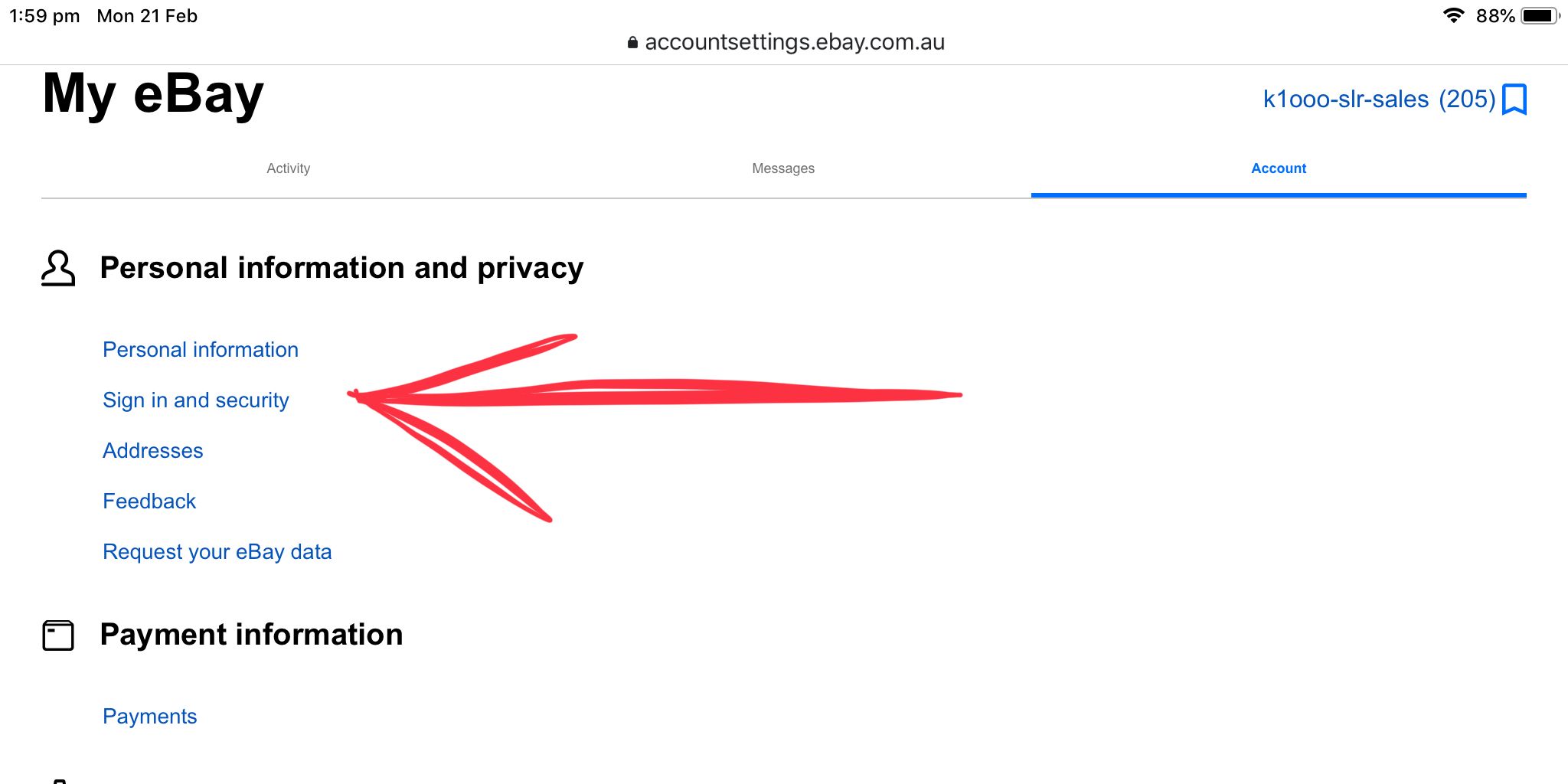The width and height of the screenshot is (1568, 784).
Task: Tap the padlock icon in the address bar
Action: [632, 43]
